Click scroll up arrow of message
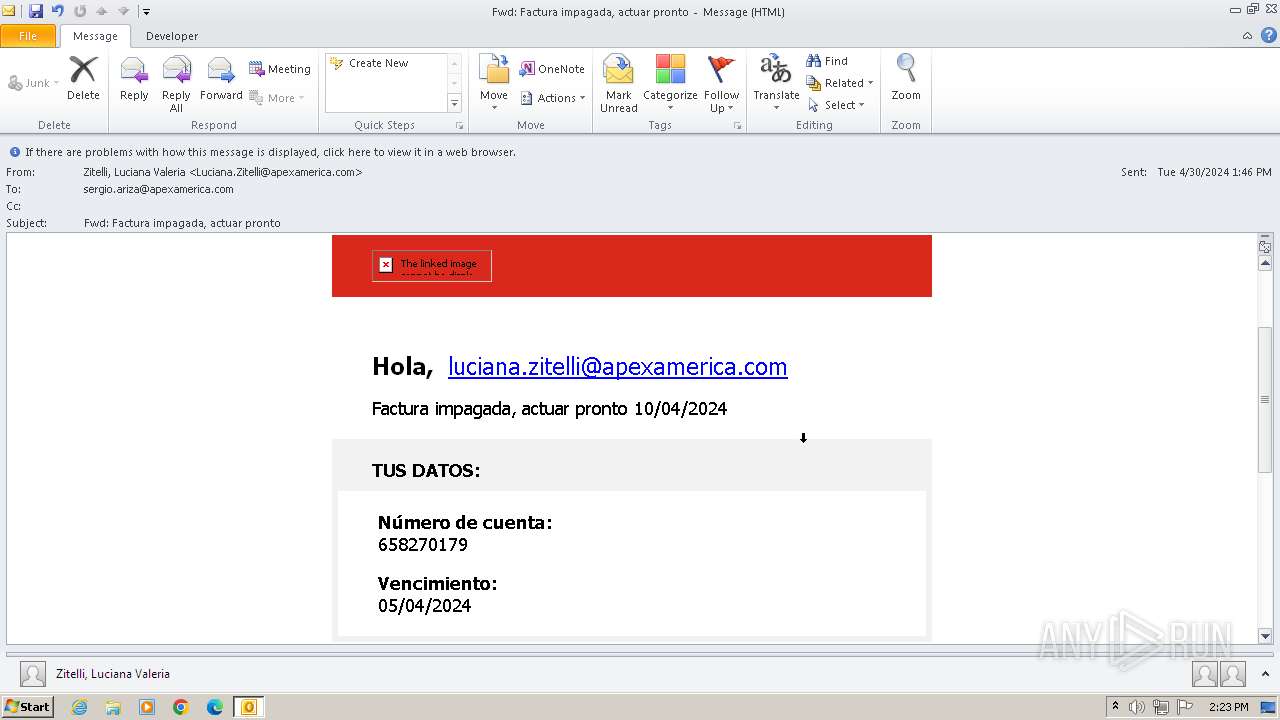Viewport: 1280px width, 720px height. point(1265,263)
